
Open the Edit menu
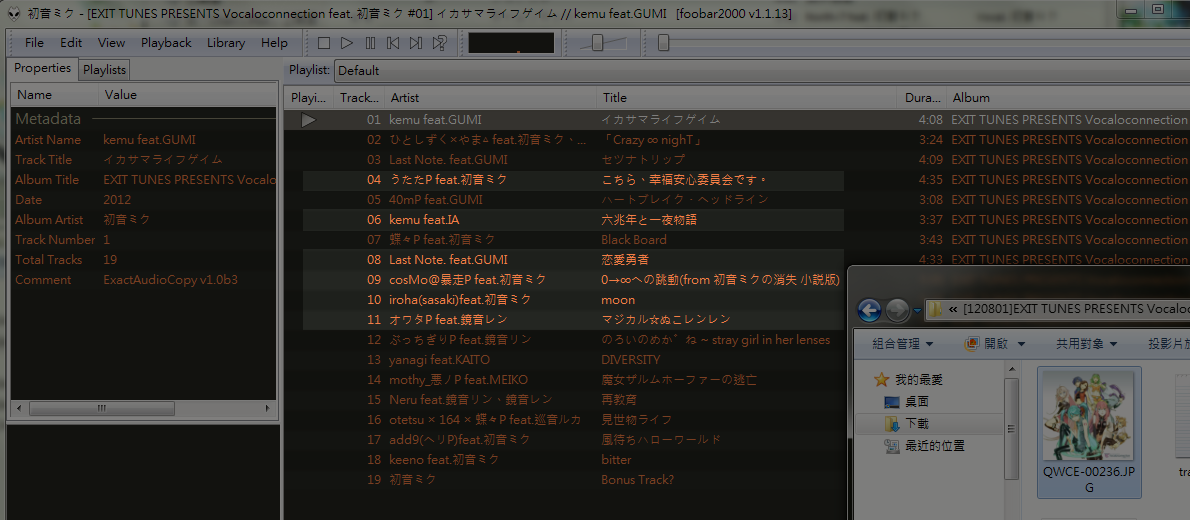71,43
